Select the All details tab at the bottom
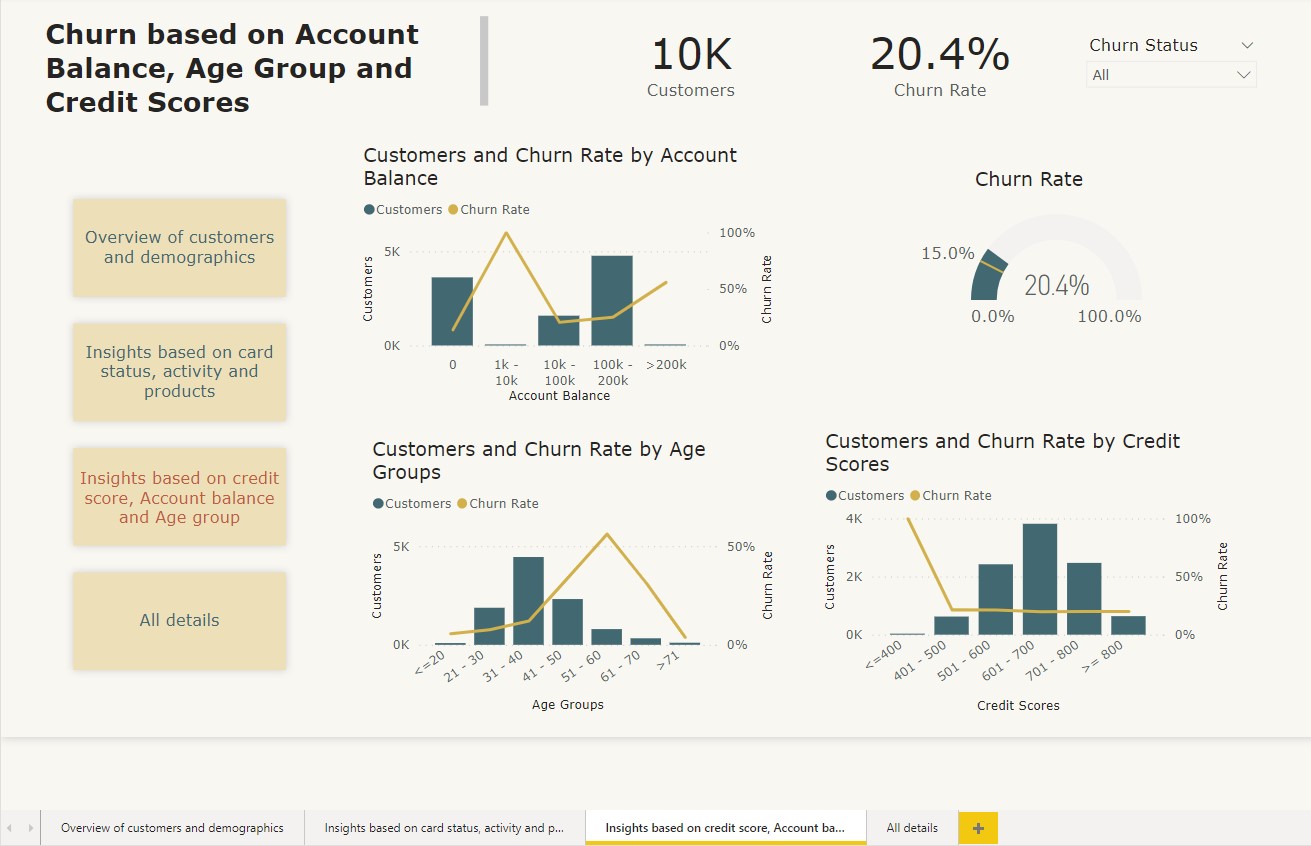1311x846 pixels. [x=911, y=827]
